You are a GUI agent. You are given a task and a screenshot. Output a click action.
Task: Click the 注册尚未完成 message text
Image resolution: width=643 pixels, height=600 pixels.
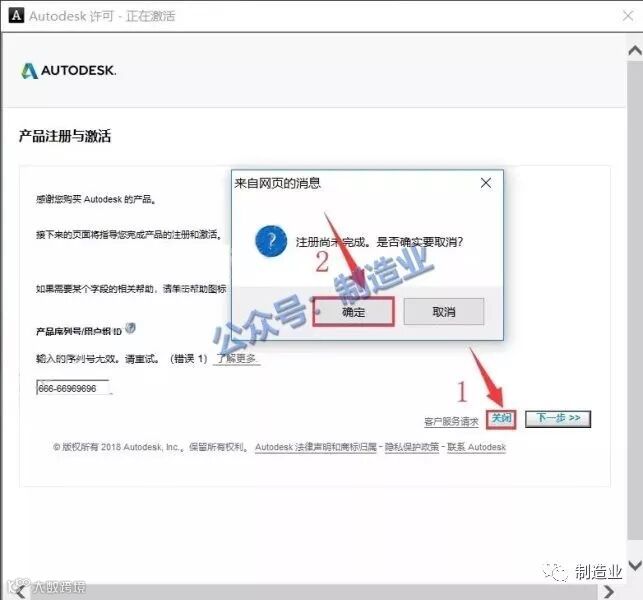tap(379, 242)
